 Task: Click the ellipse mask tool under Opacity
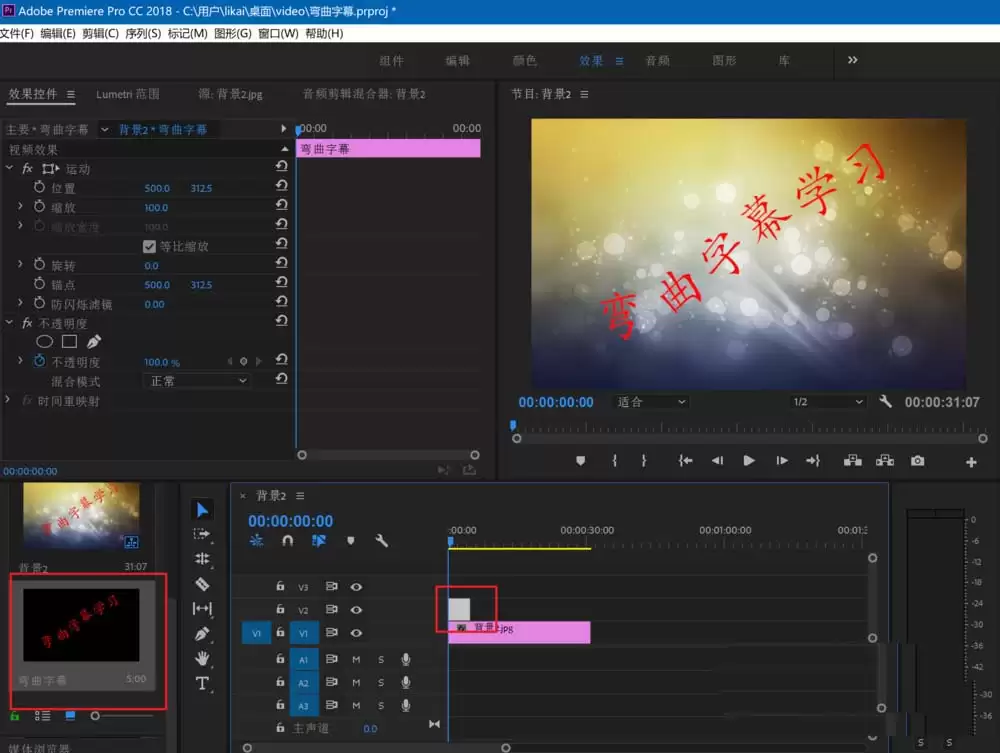(45, 342)
